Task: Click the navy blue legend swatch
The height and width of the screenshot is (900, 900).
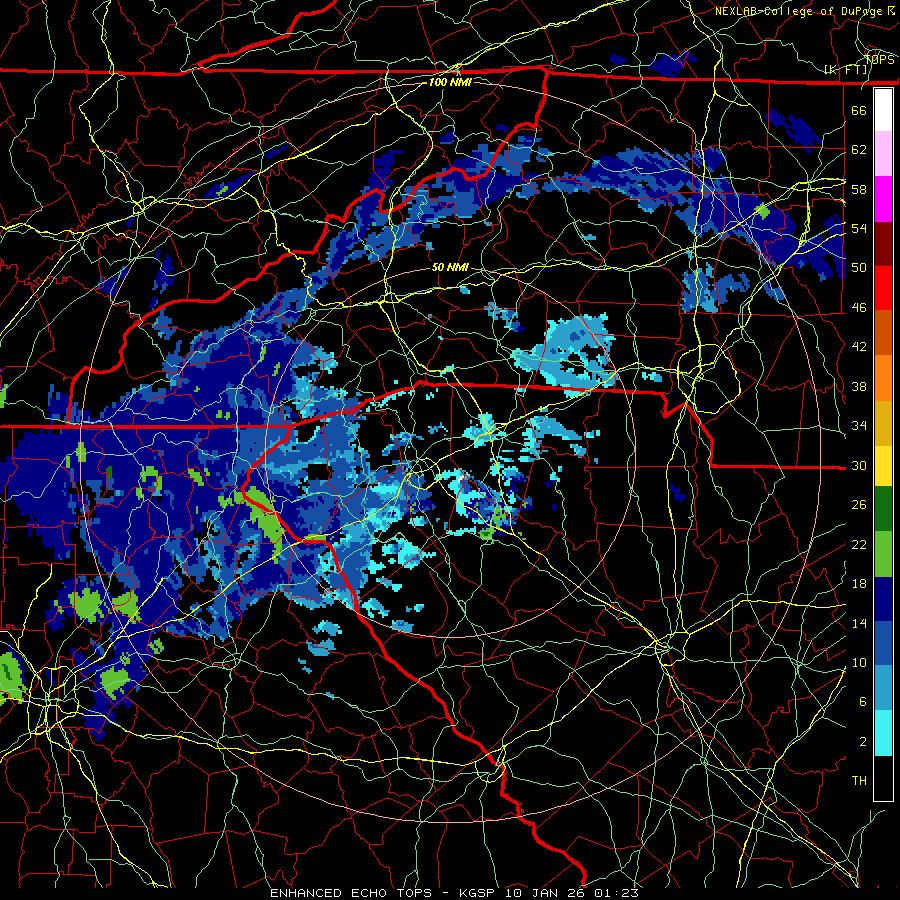Action: click(883, 599)
